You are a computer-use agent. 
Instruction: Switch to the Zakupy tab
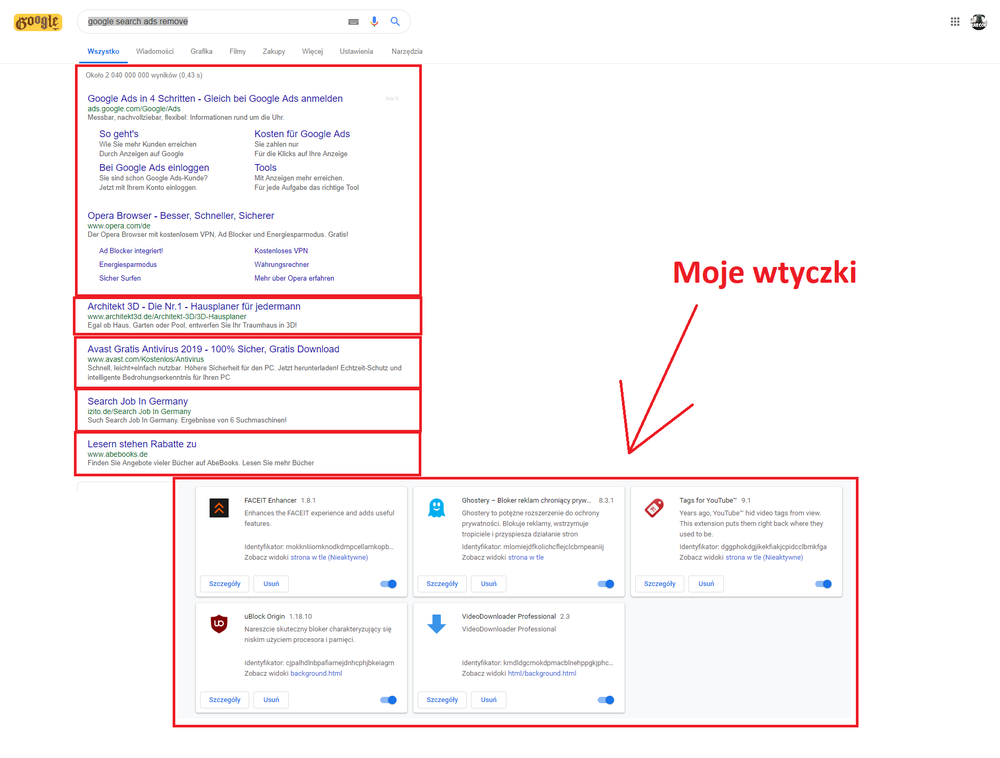pyautogui.click(x=274, y=52)
